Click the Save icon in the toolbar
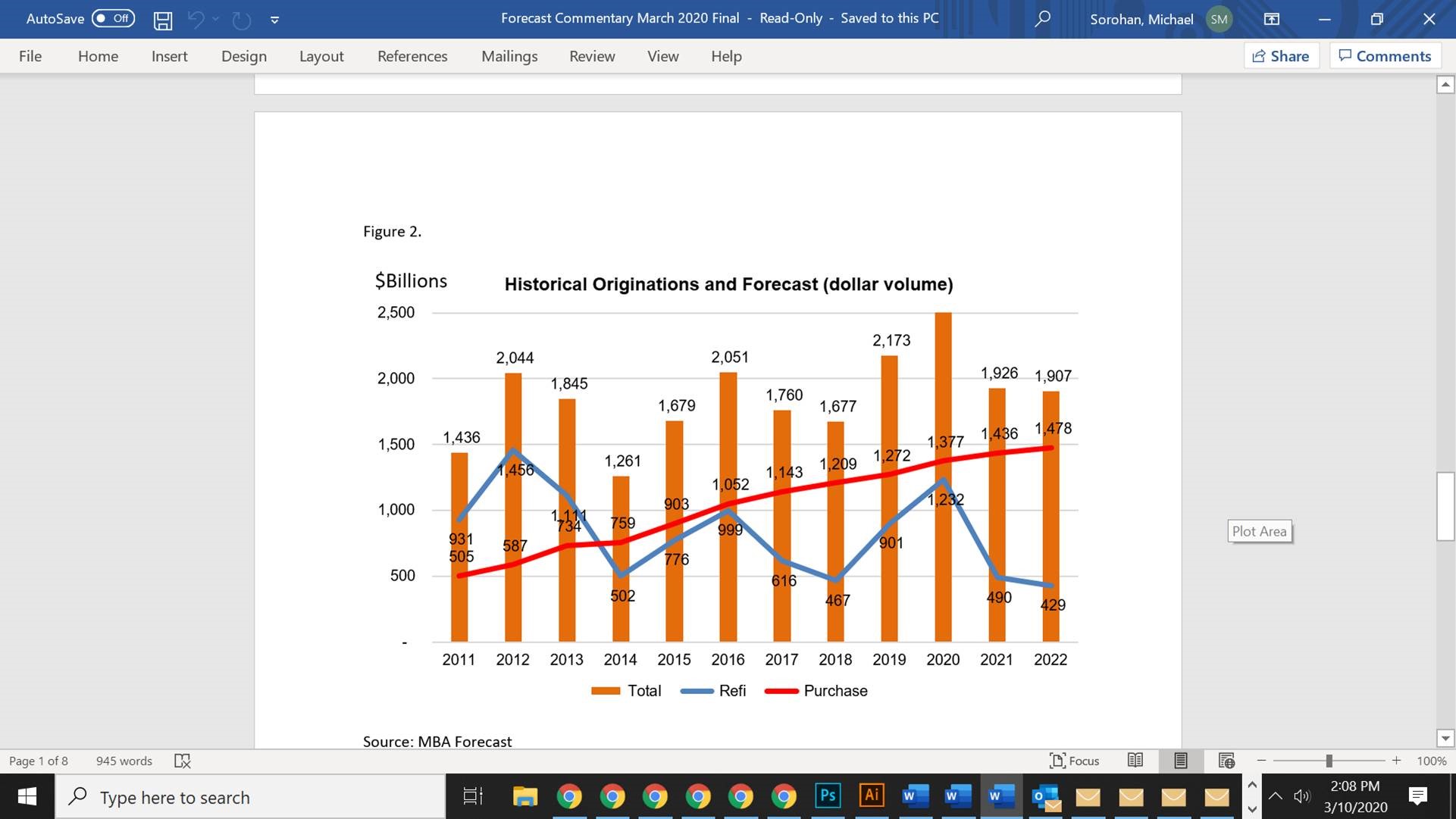The width and height of the screenshot is (1456, 819). 163,18
